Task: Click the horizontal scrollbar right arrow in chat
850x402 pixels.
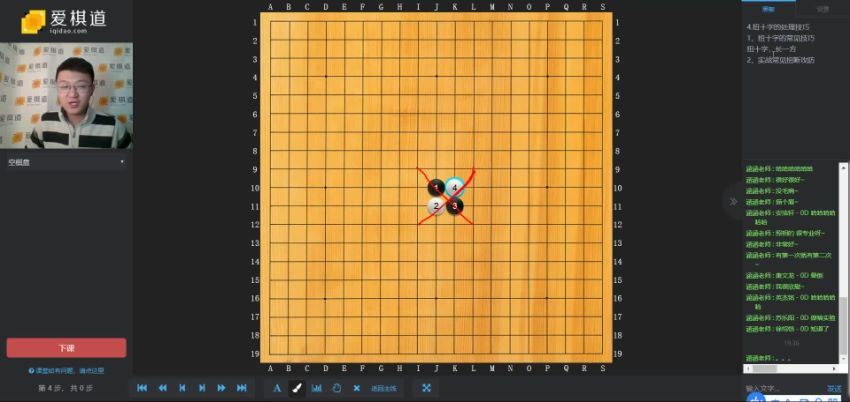Action: pyautogui.click(x=835, y=368)
